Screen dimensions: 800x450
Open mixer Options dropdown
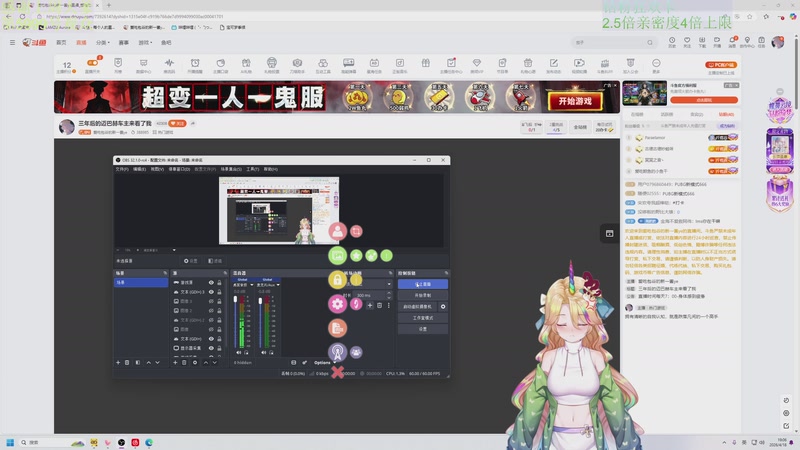tap(324, 363)
